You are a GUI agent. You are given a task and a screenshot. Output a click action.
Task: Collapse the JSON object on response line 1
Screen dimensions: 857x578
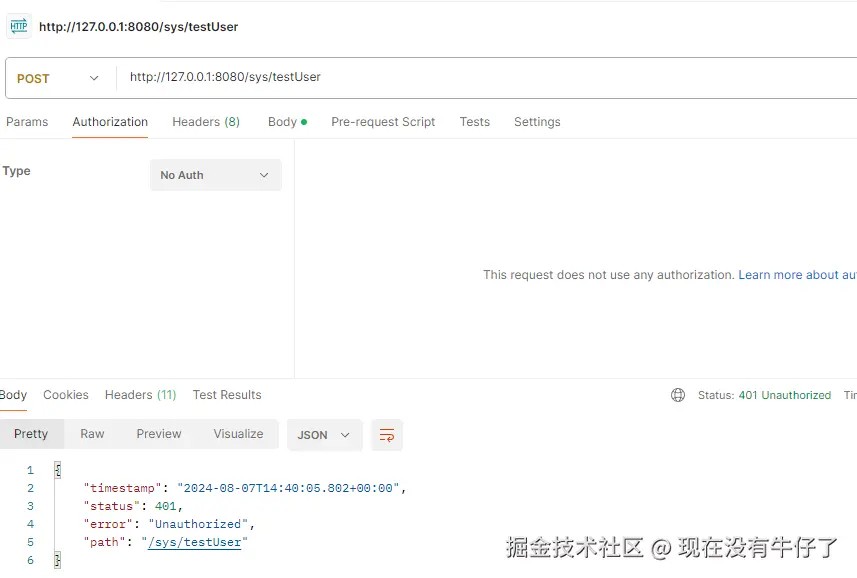(x=57, y=470)
